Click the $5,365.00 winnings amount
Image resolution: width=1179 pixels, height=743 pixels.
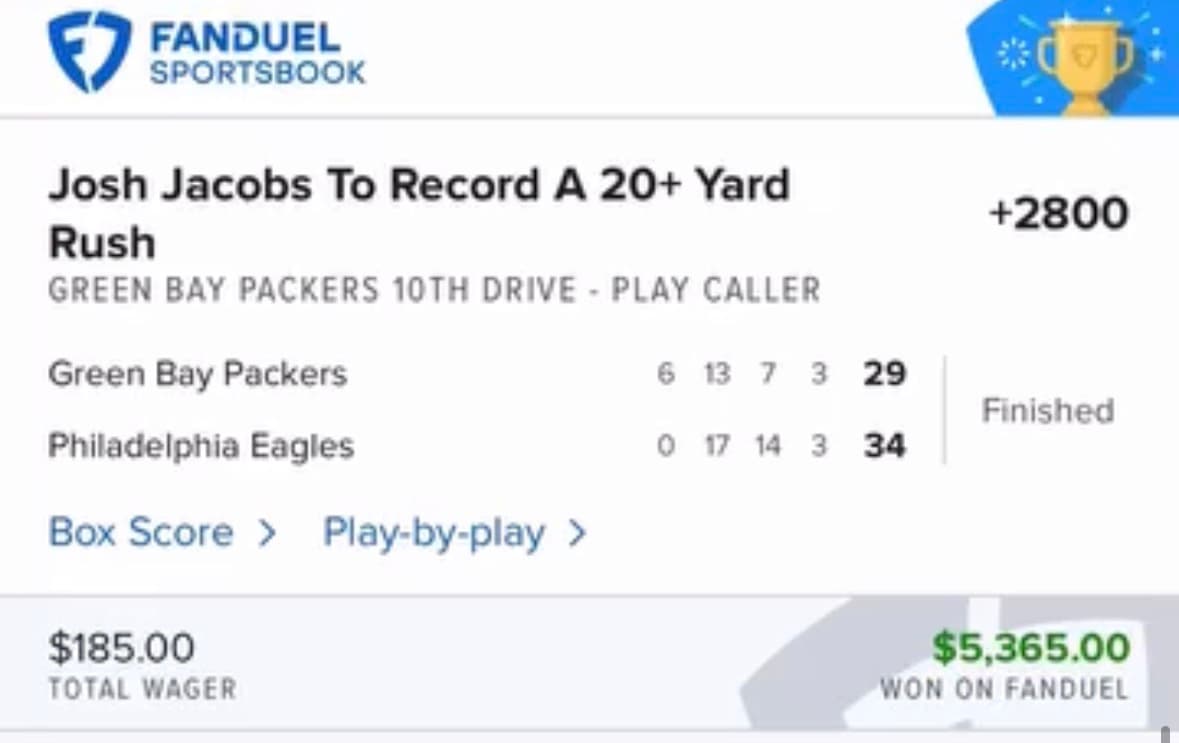pyautogui.click(x=1033, y=648)
